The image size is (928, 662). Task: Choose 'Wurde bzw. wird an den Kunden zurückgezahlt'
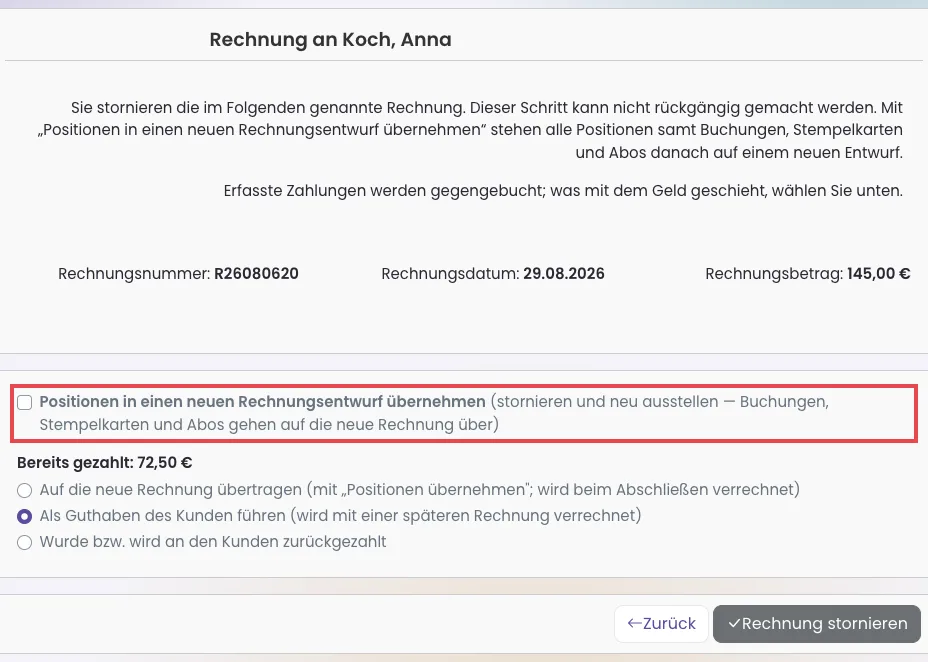coord(24,542)
